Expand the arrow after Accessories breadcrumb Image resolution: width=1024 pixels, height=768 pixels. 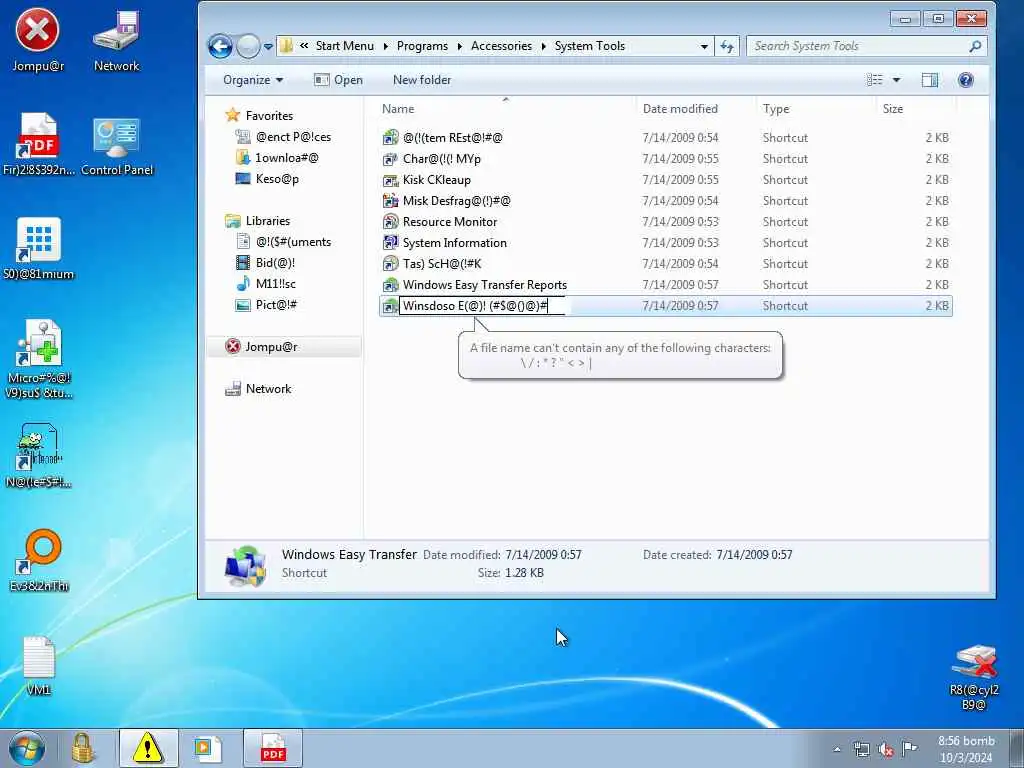point(543,46)
